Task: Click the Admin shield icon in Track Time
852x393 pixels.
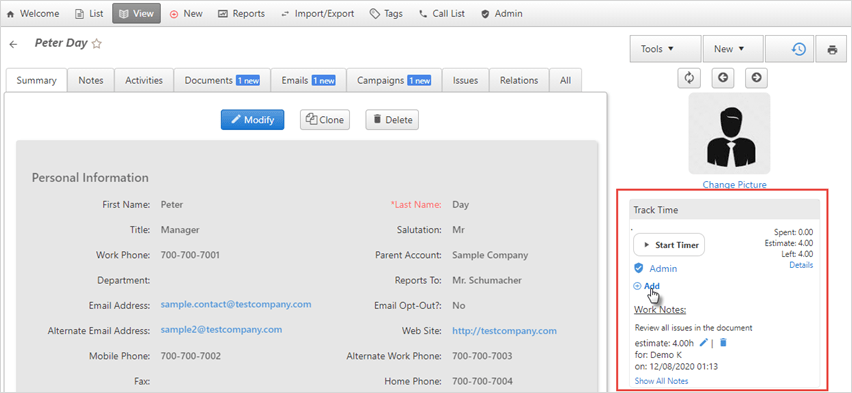Action: click(639, 269)
